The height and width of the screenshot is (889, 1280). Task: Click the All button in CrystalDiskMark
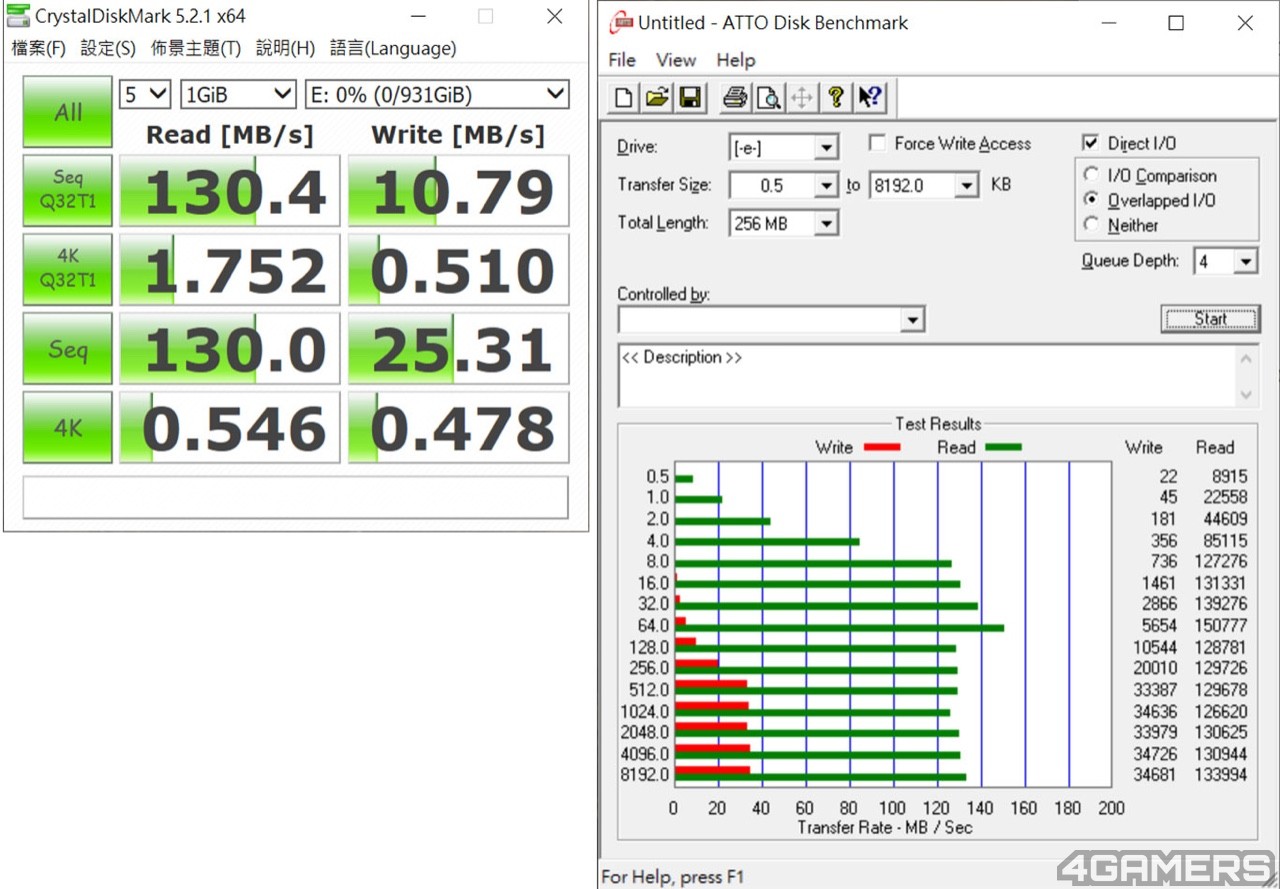coord(68,112)
